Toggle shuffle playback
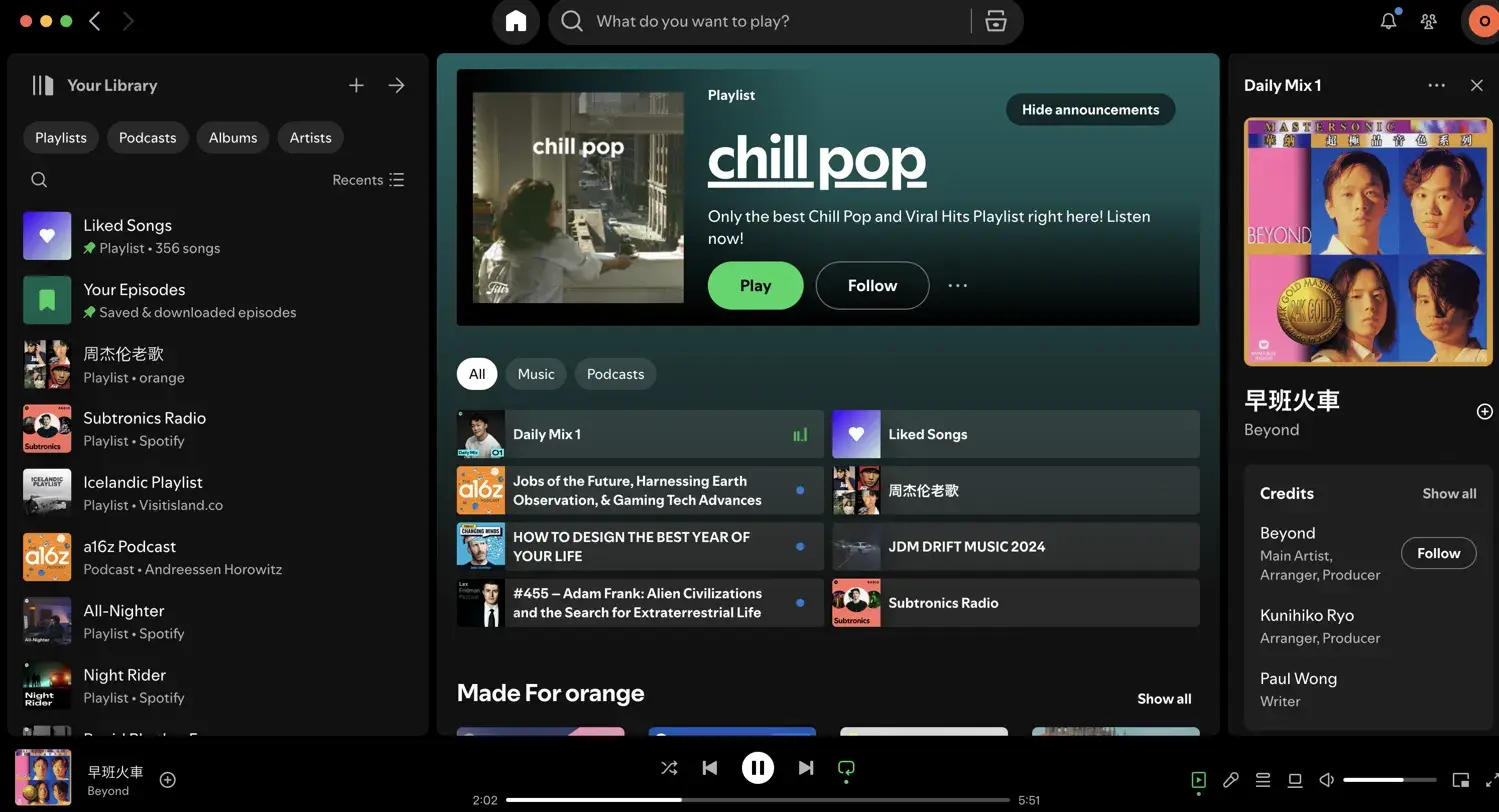 point(669,768)
